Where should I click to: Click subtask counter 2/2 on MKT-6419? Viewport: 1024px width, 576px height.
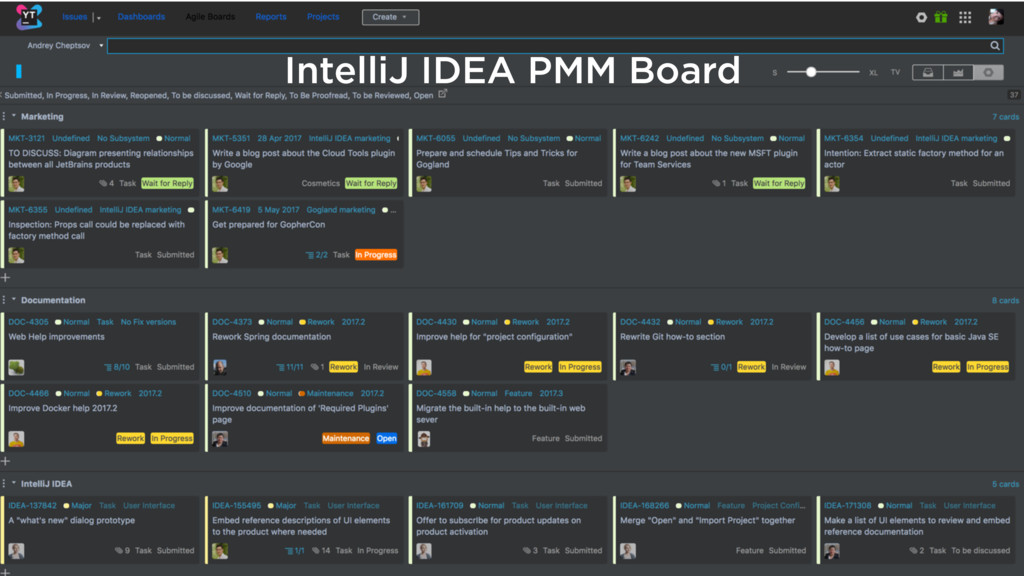317,255
